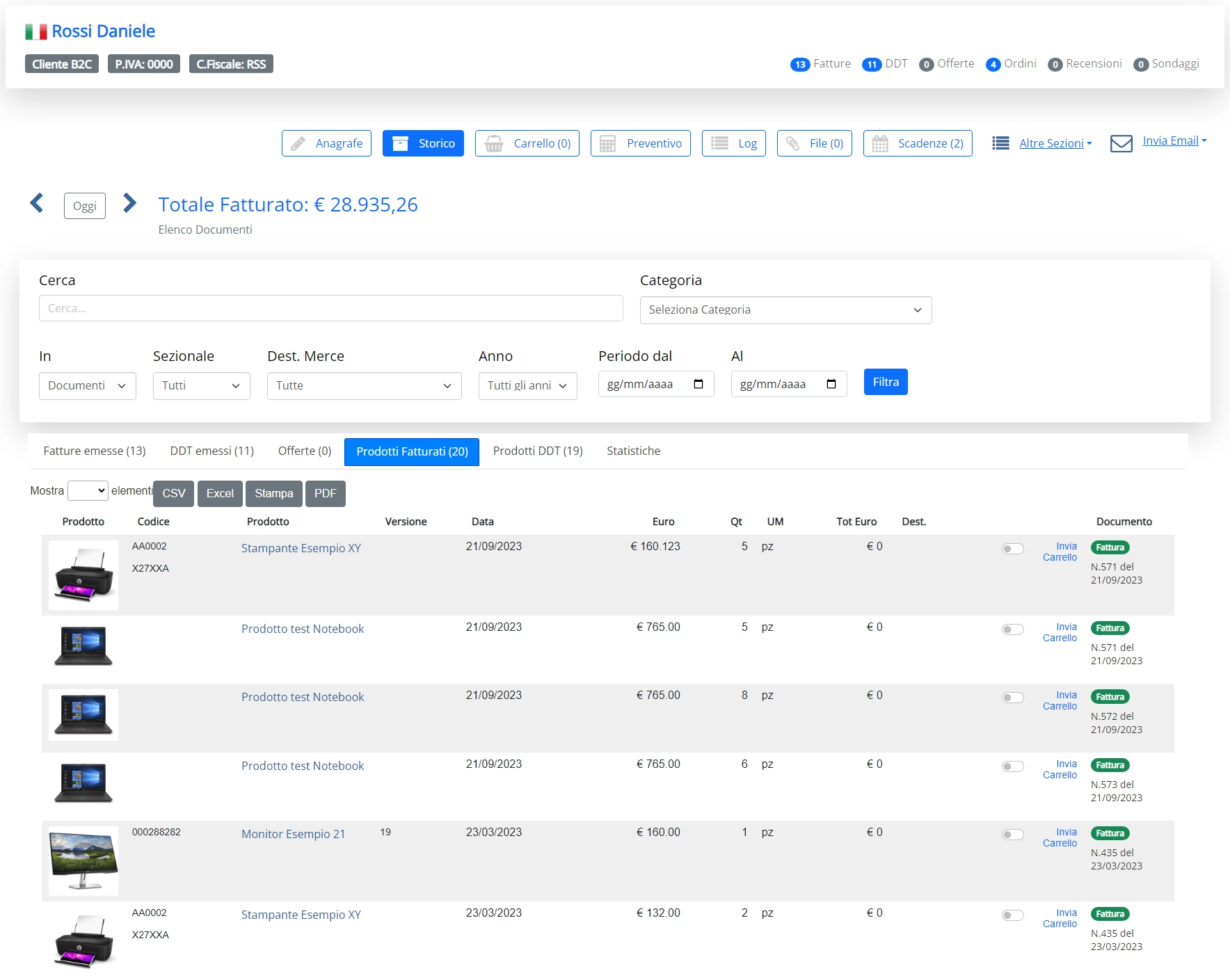1230x980 pixels.
Task: Open calendar picker for Periodo dal
Action: [698, 384]
